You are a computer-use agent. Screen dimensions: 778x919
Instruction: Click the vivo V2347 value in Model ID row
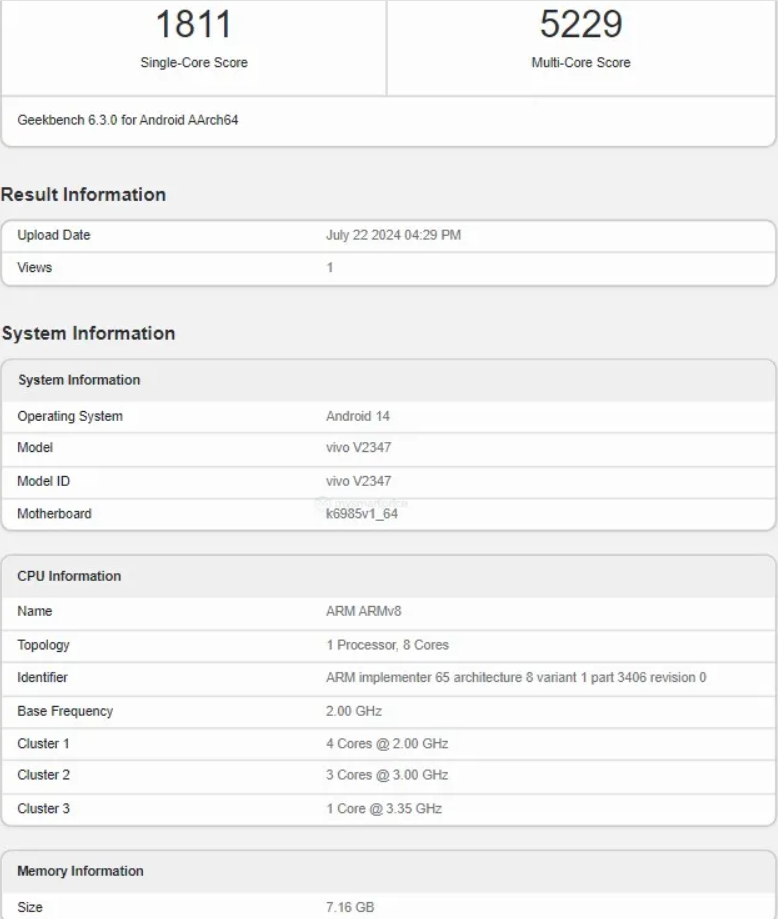(x=358, y=481)
